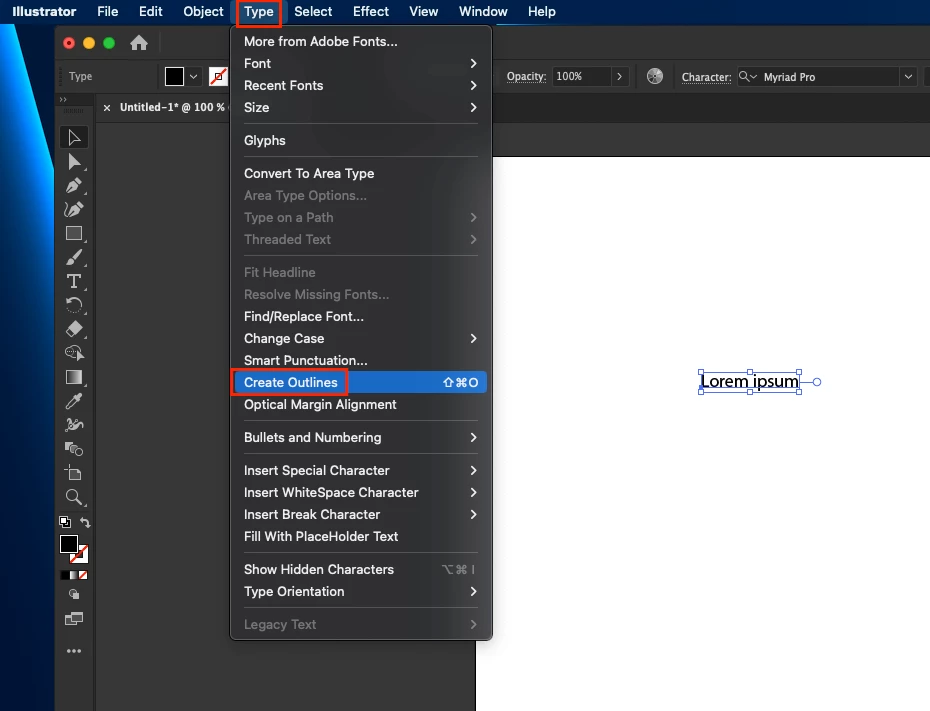The image size is (930, 711).
Task: Click the Character label link
Action: (706, 77)
